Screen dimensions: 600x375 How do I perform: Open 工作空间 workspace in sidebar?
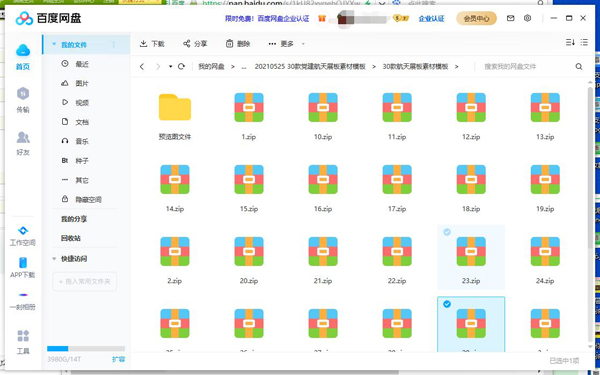pyautogui.click(x=23, y=236)
